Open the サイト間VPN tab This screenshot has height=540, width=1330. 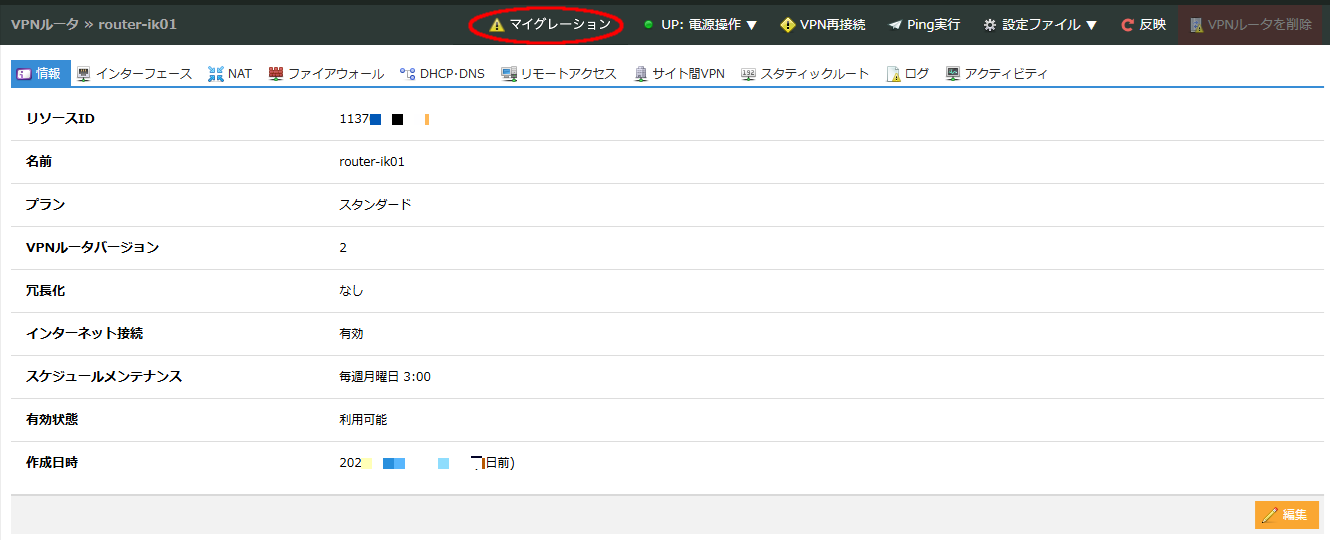[679, 73]
